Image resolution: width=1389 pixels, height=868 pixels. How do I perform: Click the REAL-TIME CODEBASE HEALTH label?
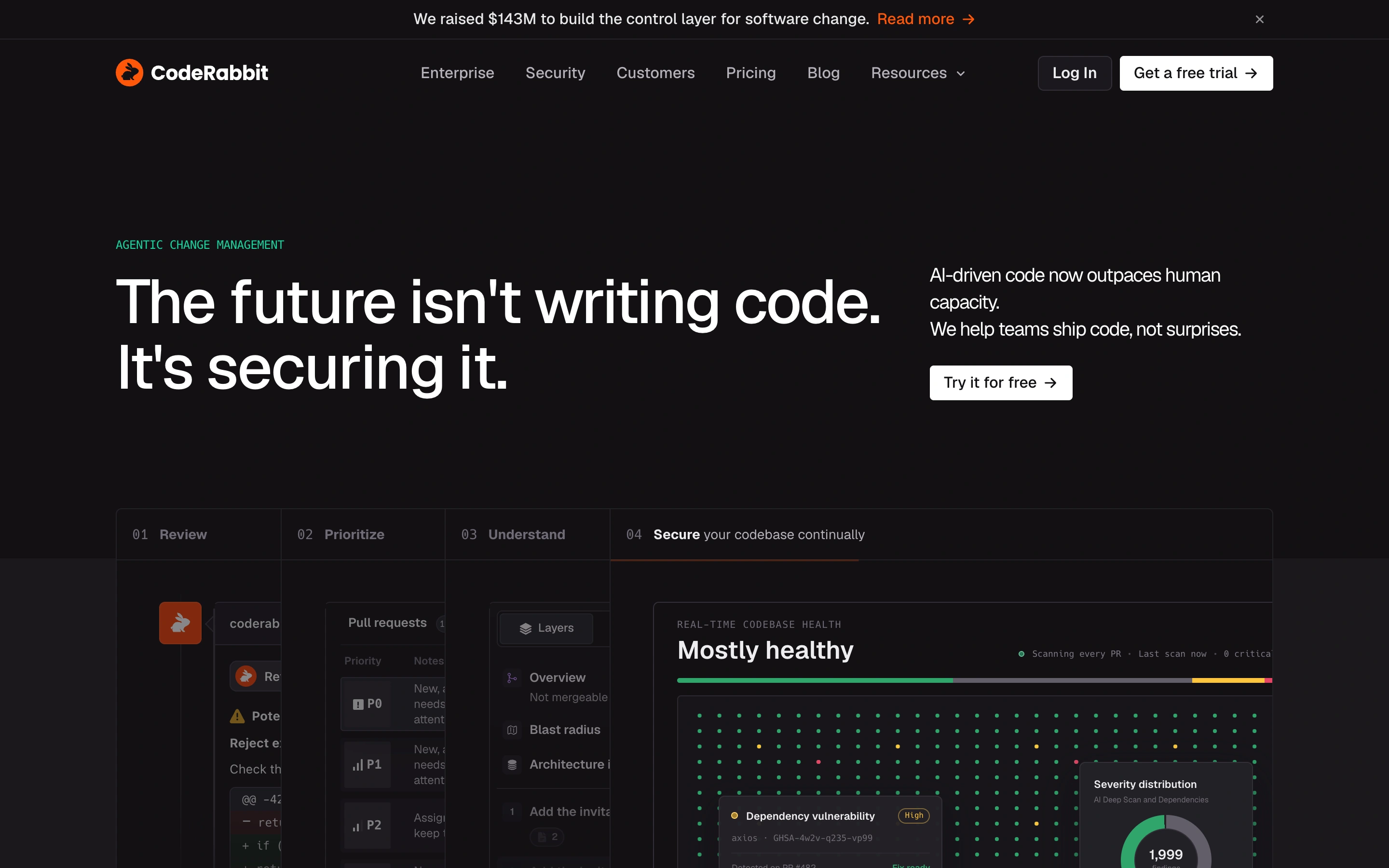[759, 624]
